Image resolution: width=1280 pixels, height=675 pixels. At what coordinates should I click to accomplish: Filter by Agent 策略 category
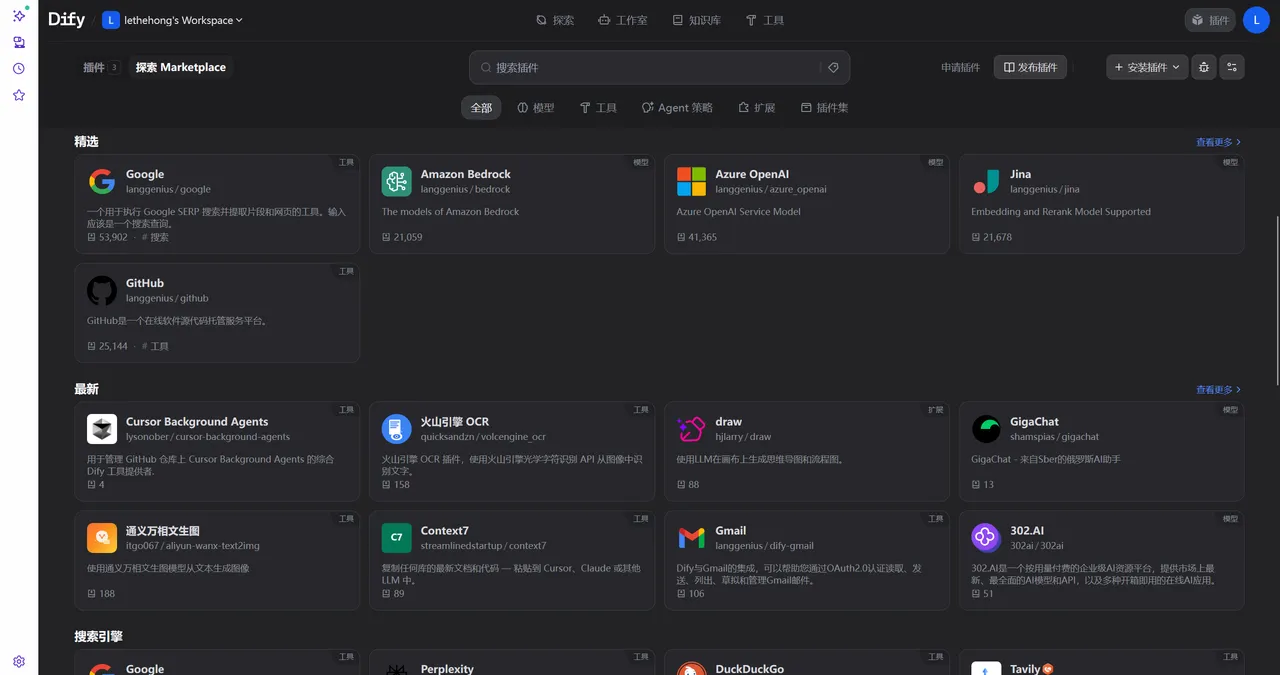coord(677,107)
